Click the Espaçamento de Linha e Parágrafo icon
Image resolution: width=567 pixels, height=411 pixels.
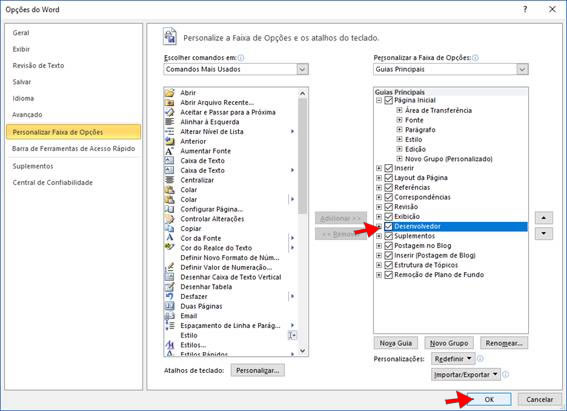click(x=169, y=326)
